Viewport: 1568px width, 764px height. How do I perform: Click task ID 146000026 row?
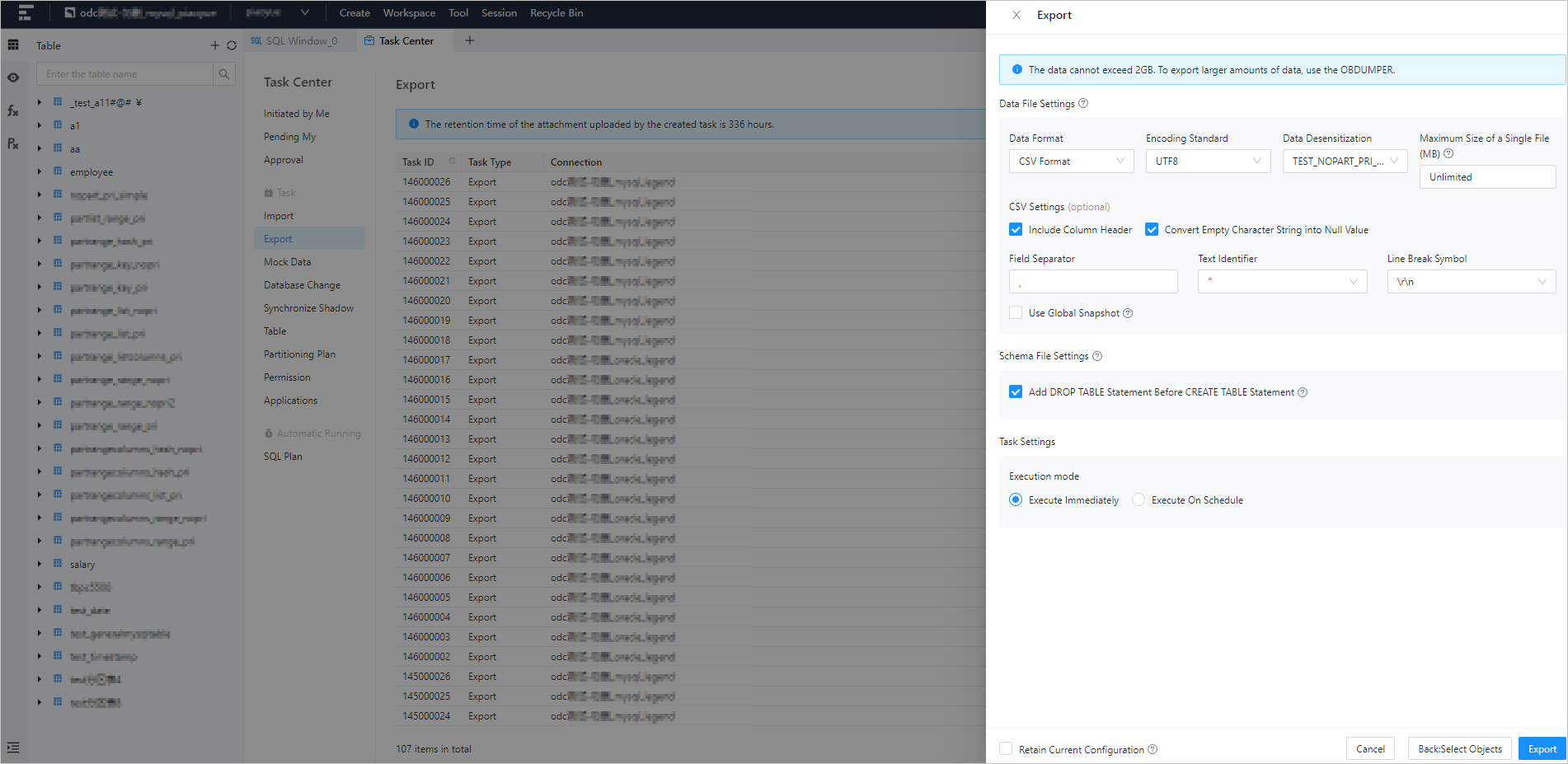(690, 182)
